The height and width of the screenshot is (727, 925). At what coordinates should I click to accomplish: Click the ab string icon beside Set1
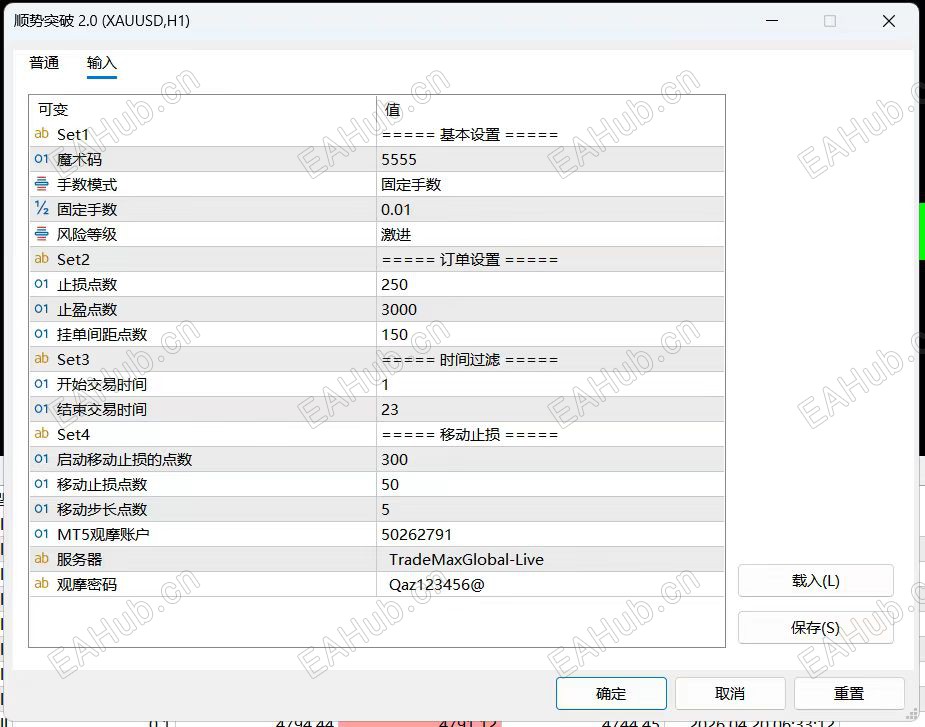(41, 134)
